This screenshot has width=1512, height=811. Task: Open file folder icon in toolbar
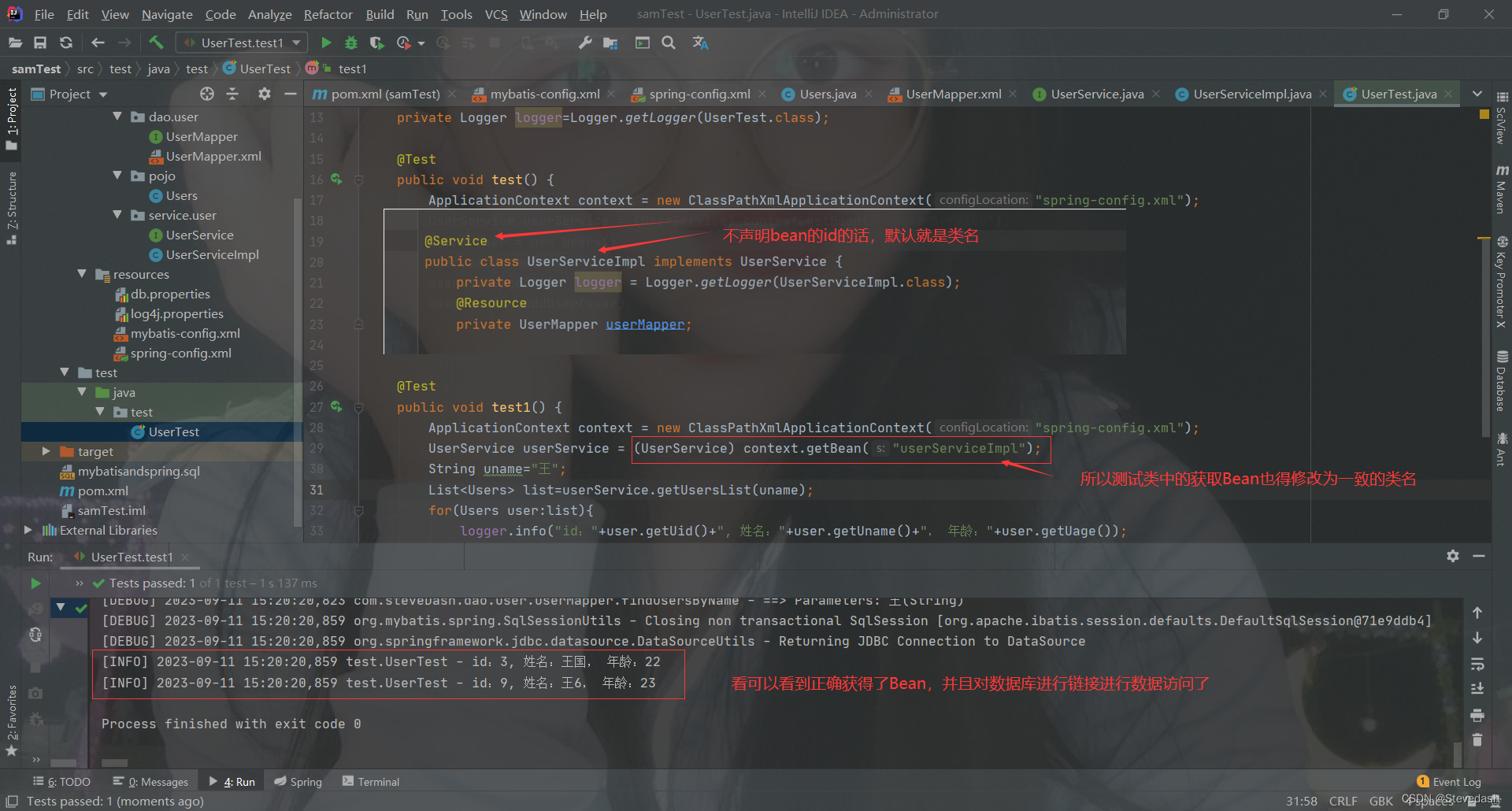15,43
